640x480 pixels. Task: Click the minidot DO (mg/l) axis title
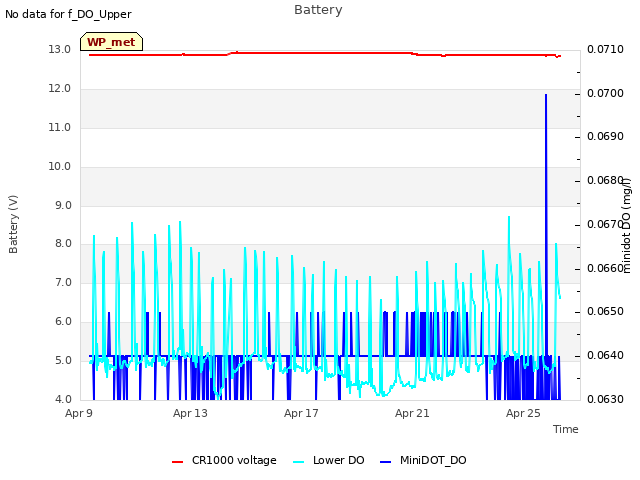pyautogui.click(x=627, y=225)
